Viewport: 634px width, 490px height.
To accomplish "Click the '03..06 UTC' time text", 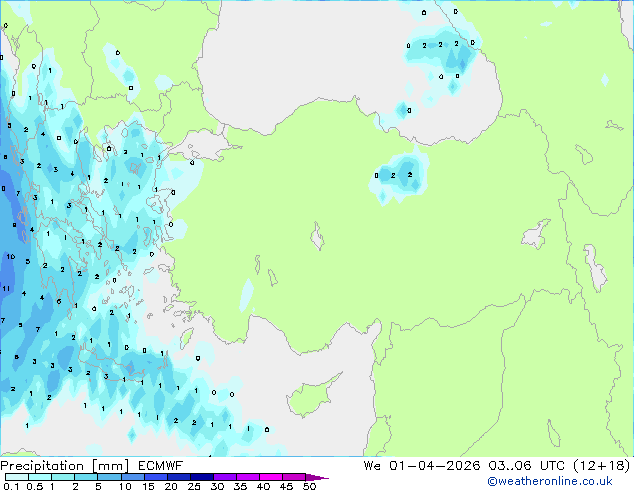I will 526,466.
